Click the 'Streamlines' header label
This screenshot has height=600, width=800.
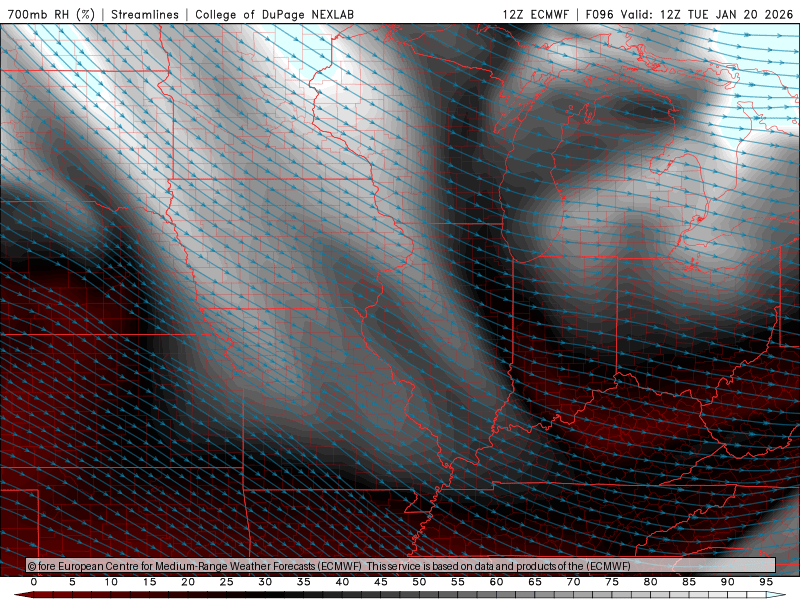click(145, 14)
